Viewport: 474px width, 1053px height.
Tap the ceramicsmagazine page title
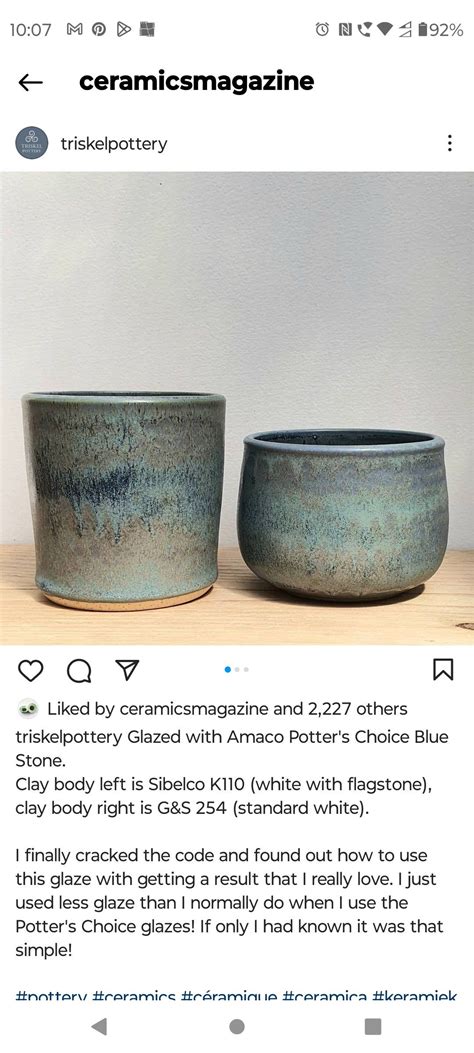(x=196, y=81)
